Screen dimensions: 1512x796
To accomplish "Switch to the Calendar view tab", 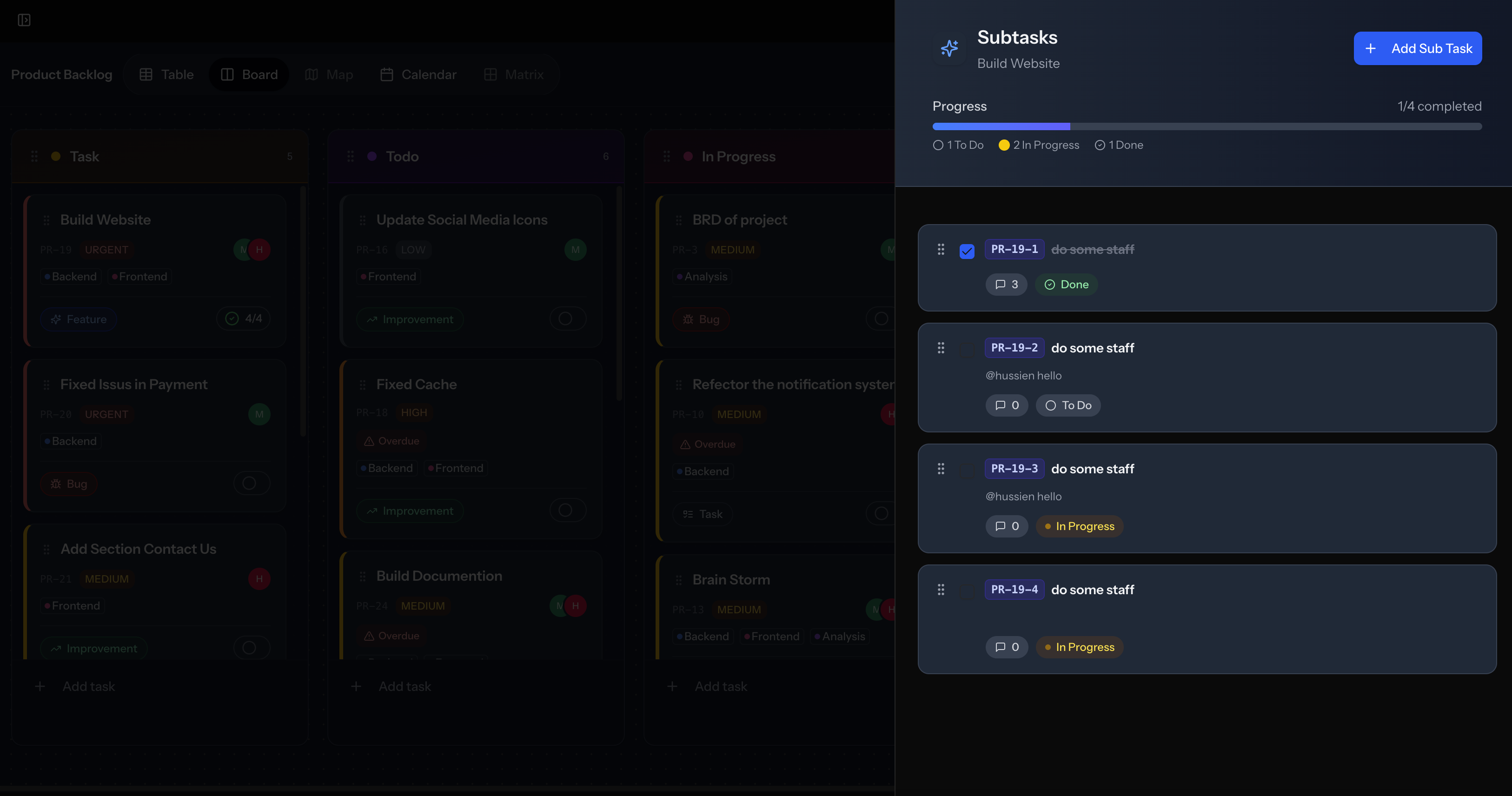I will click(x=418, y=74).
